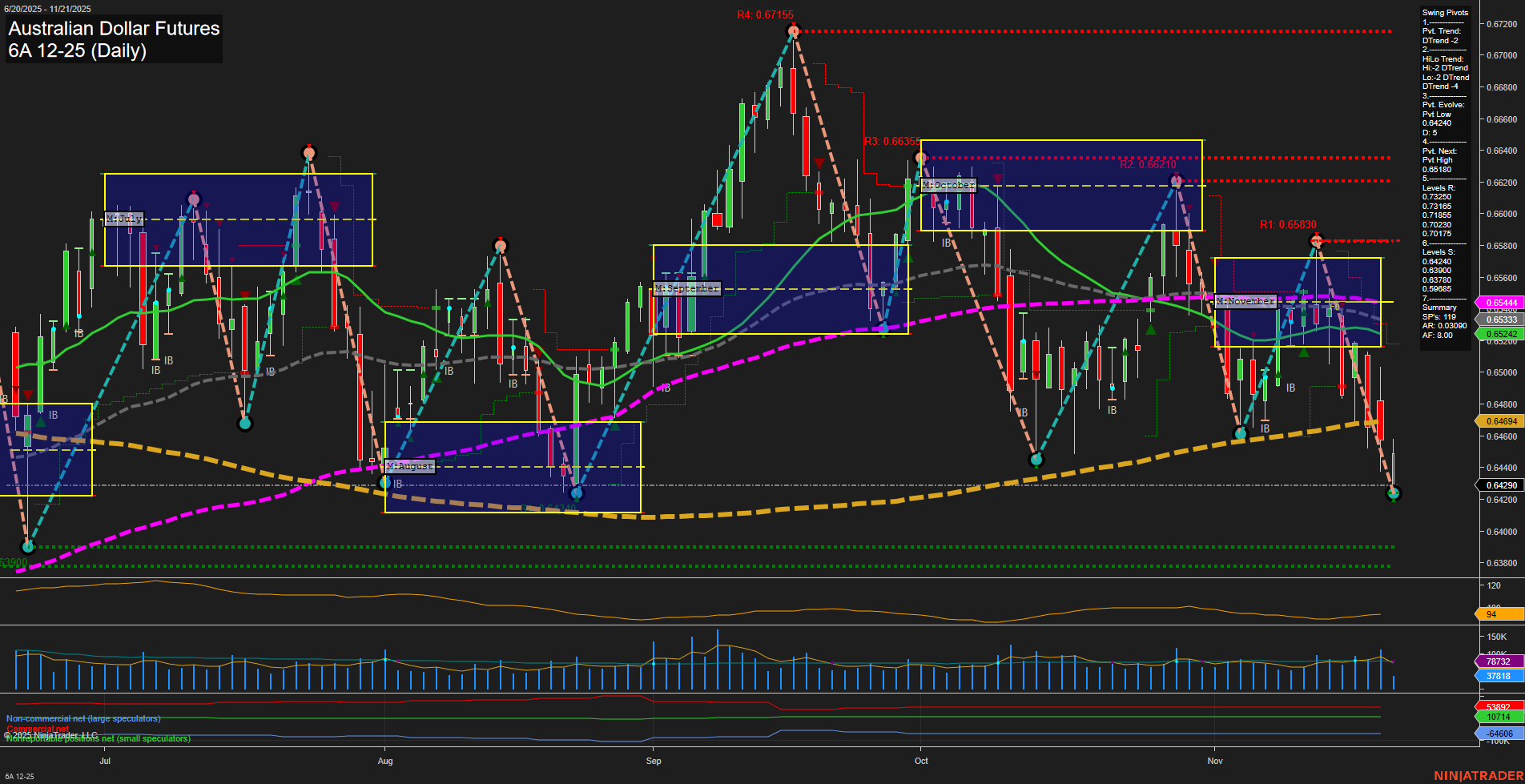This screenshot has width=1525, height=784.
Task: Select the M:August monthly label
Action: pyautogui.click(x=409, y=466)
